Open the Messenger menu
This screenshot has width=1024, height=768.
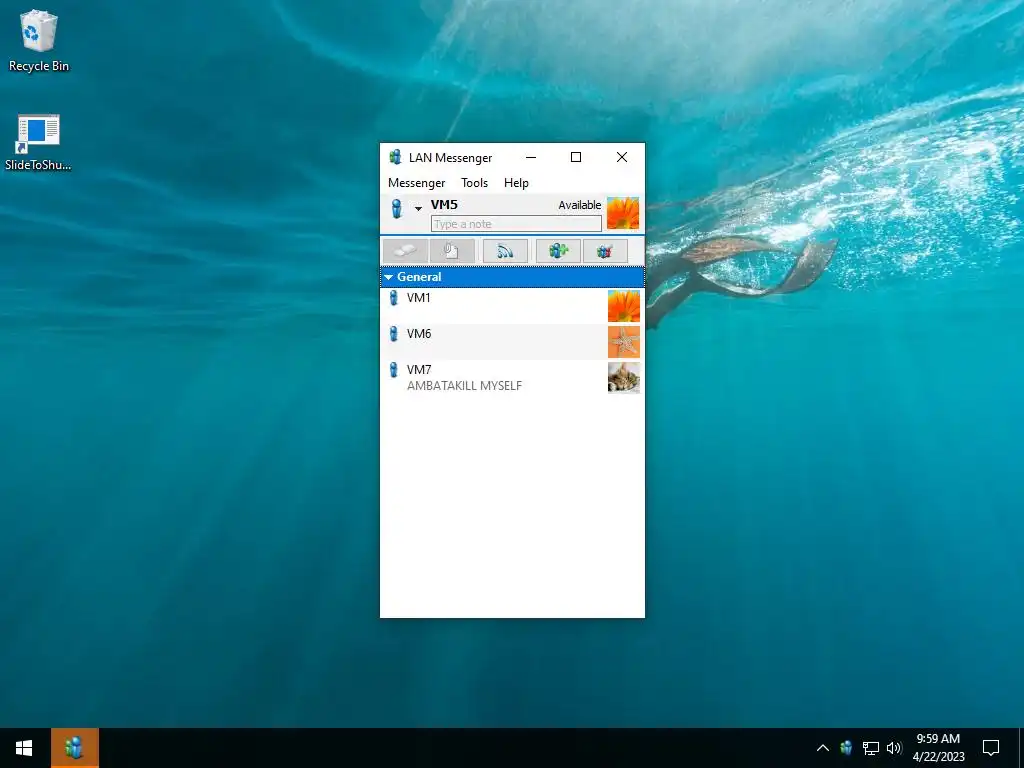pyautogui.click(x=416, y=183)
